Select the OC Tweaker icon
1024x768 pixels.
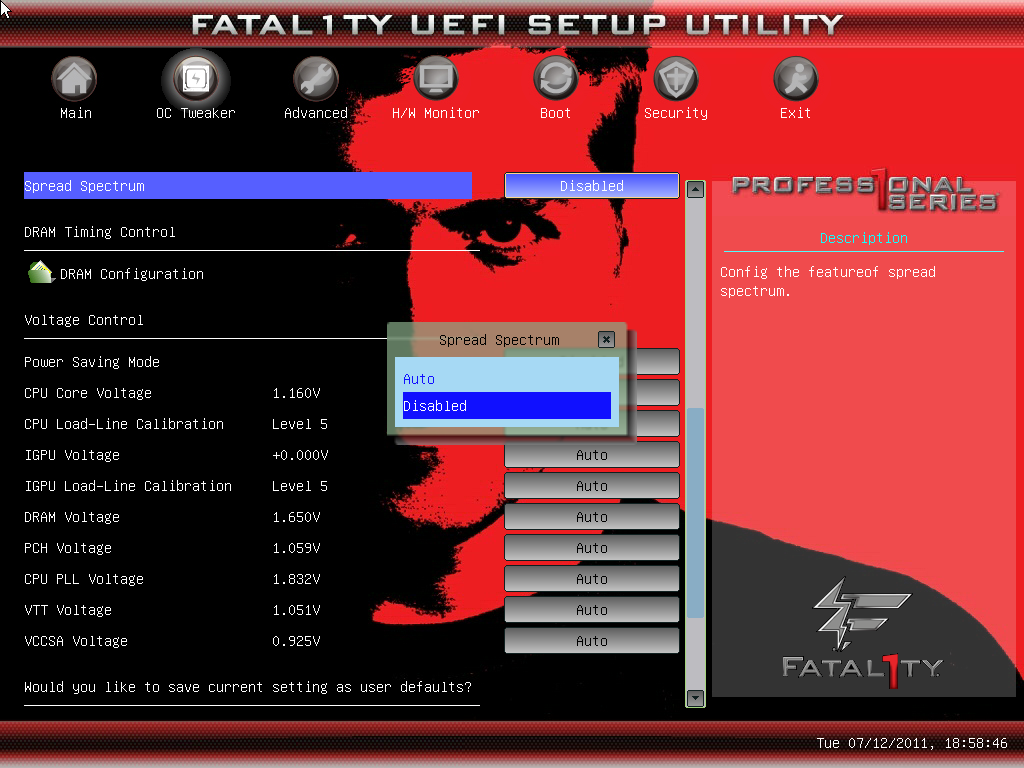[x=195, y=79]
